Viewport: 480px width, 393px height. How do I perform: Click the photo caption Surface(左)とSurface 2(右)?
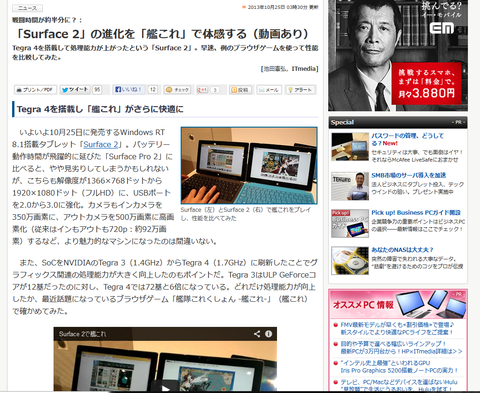coord(245,214)
